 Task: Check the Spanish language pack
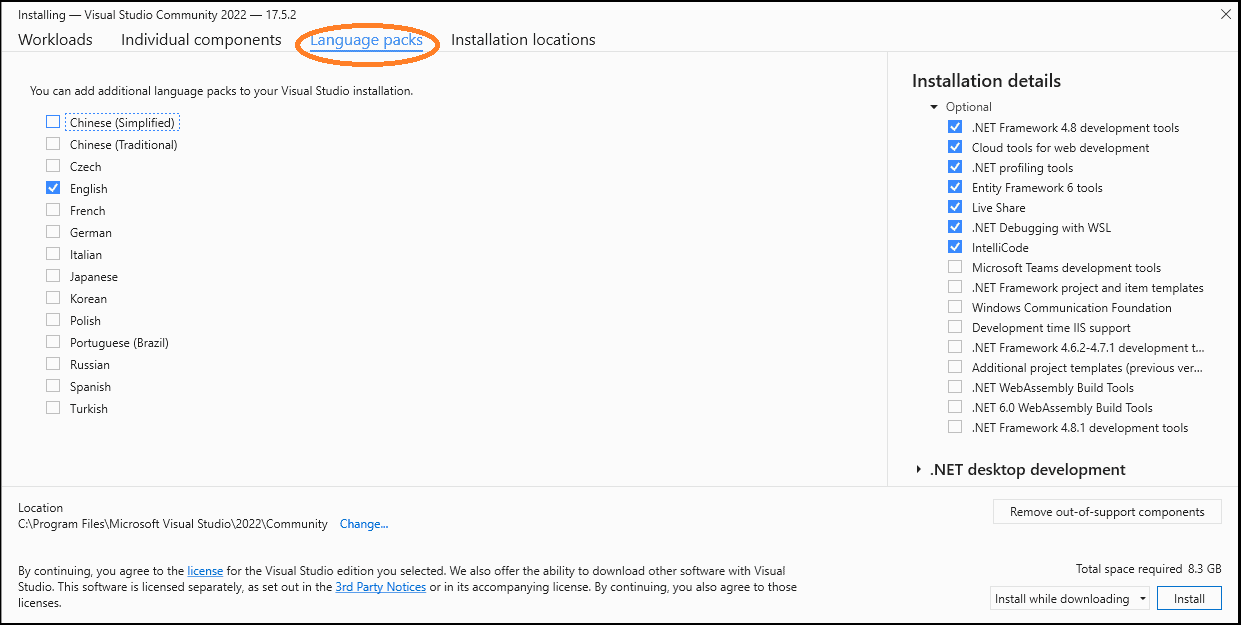coord(53,386)
